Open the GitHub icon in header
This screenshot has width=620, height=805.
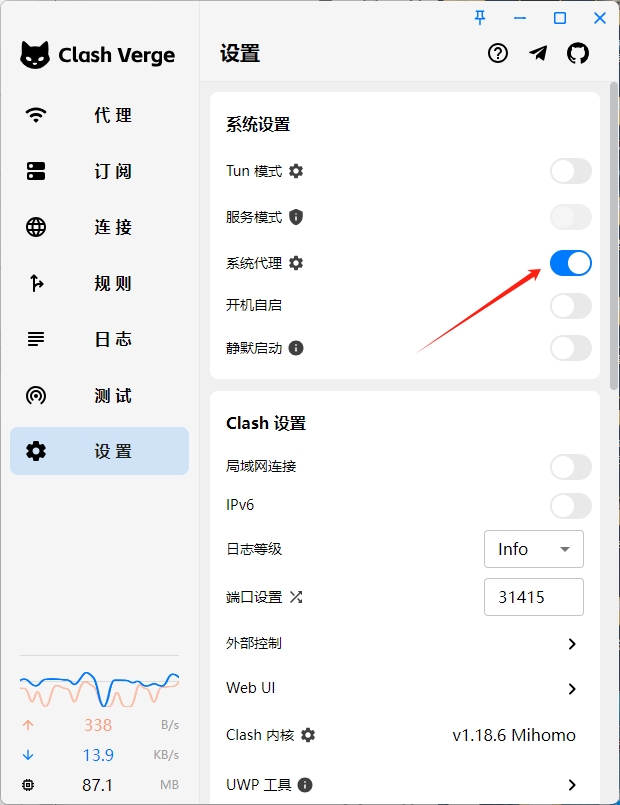(578, 53)
